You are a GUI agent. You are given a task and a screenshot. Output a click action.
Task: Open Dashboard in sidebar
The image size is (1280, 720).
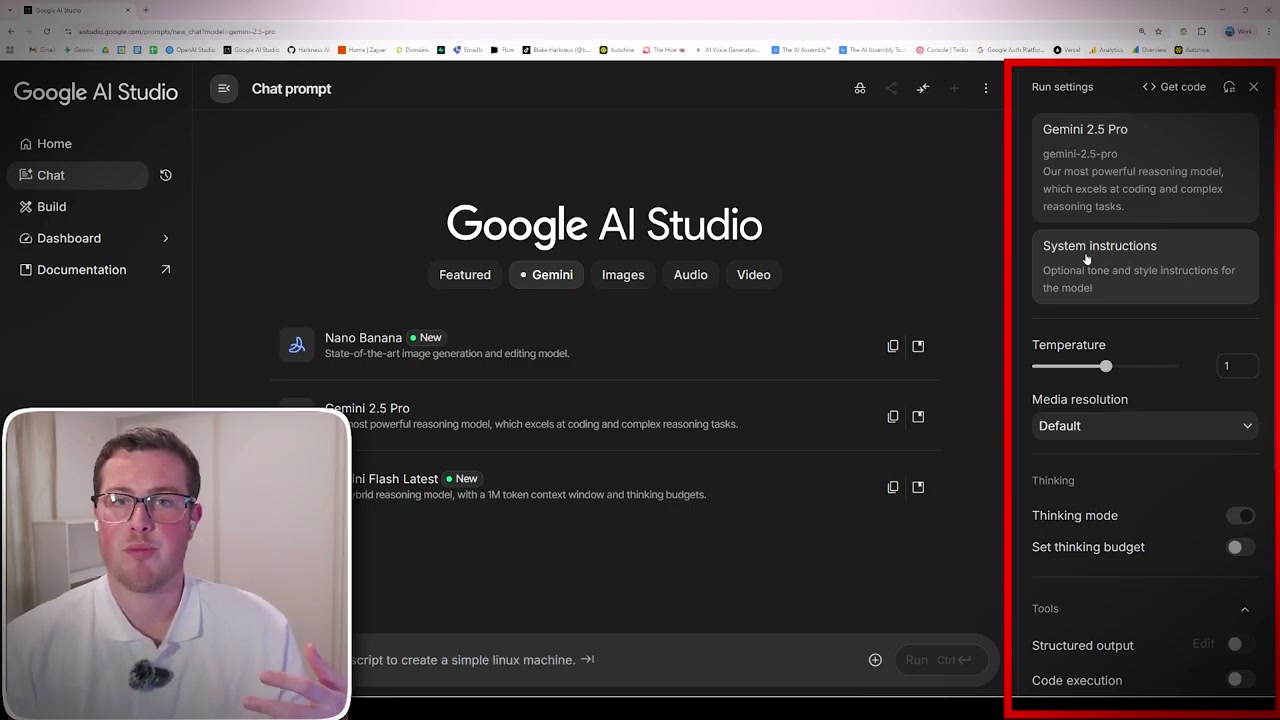[96, 238]
